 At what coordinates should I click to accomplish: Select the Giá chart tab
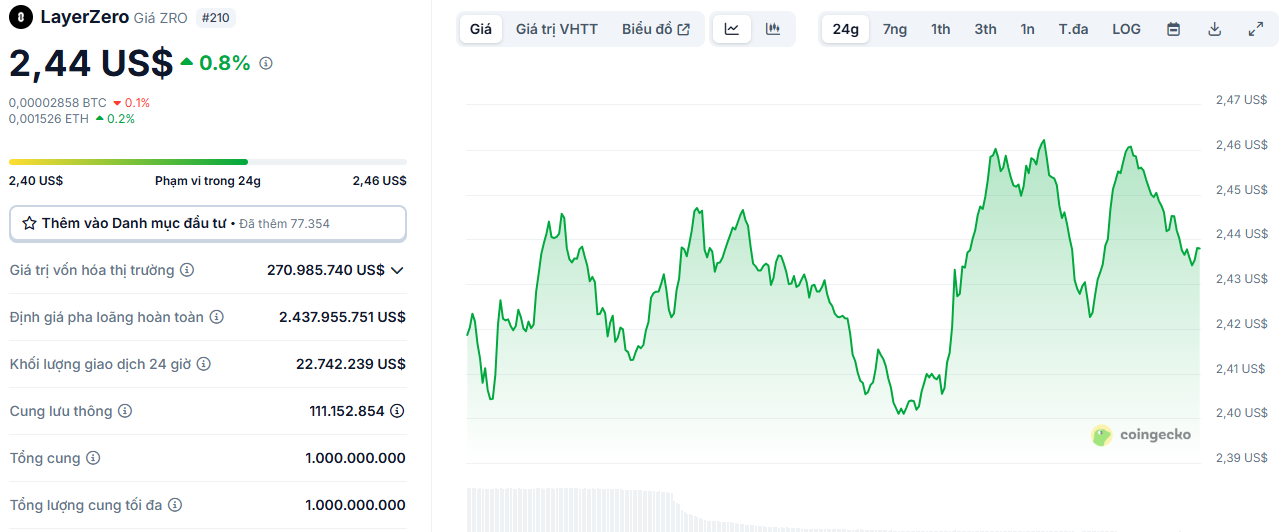[x=481, y=29]
